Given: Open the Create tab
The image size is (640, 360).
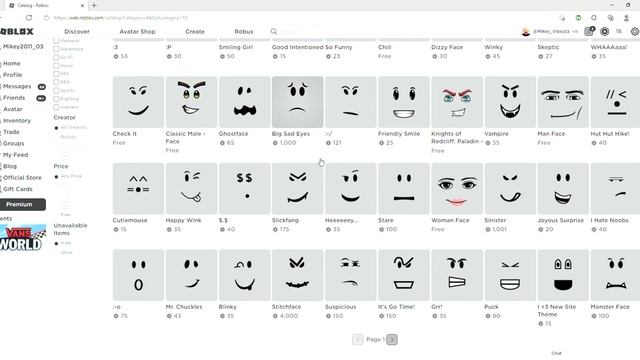Looking at the screenshot, I should coord(195,31).
